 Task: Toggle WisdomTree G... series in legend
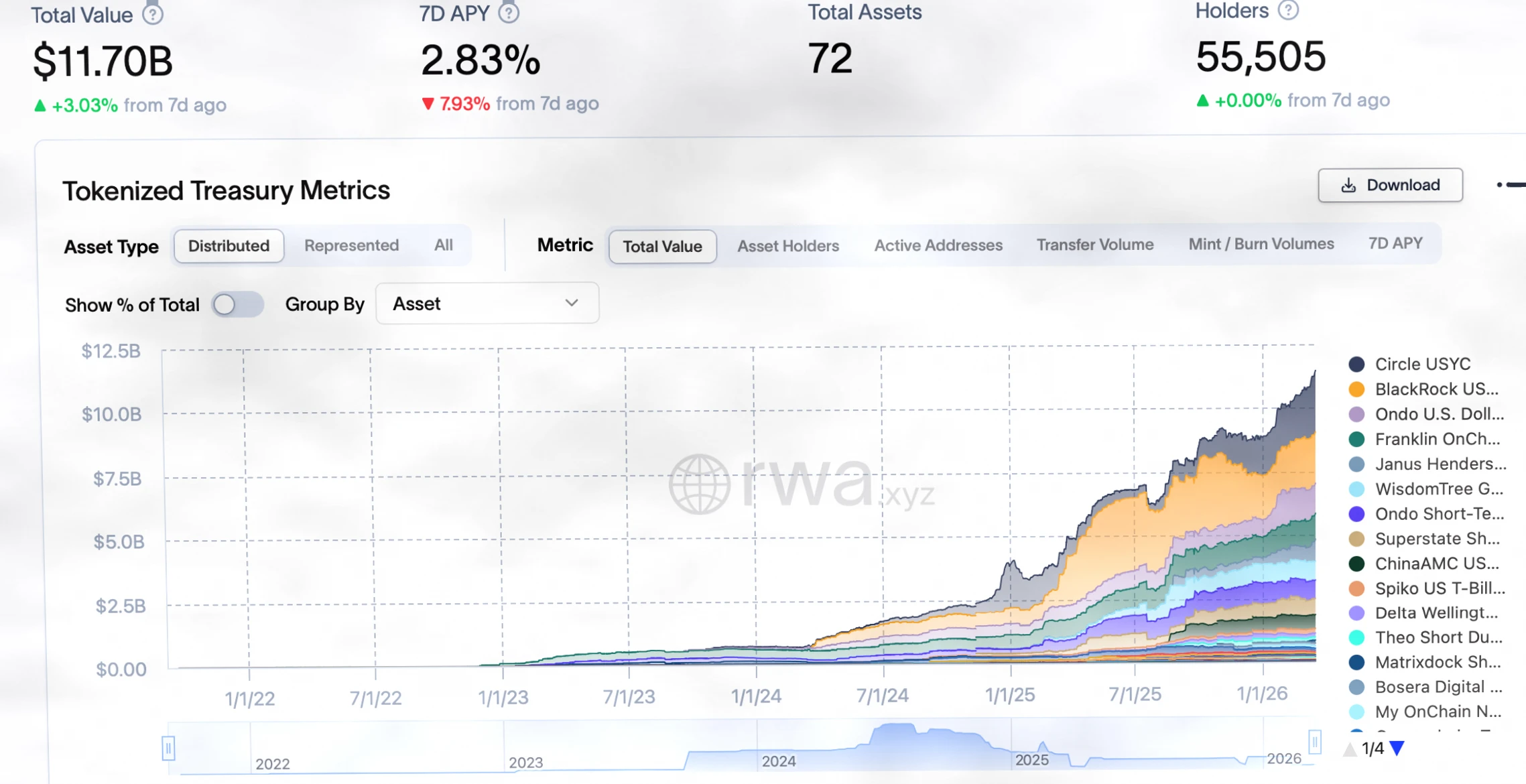click(1425, 488)
